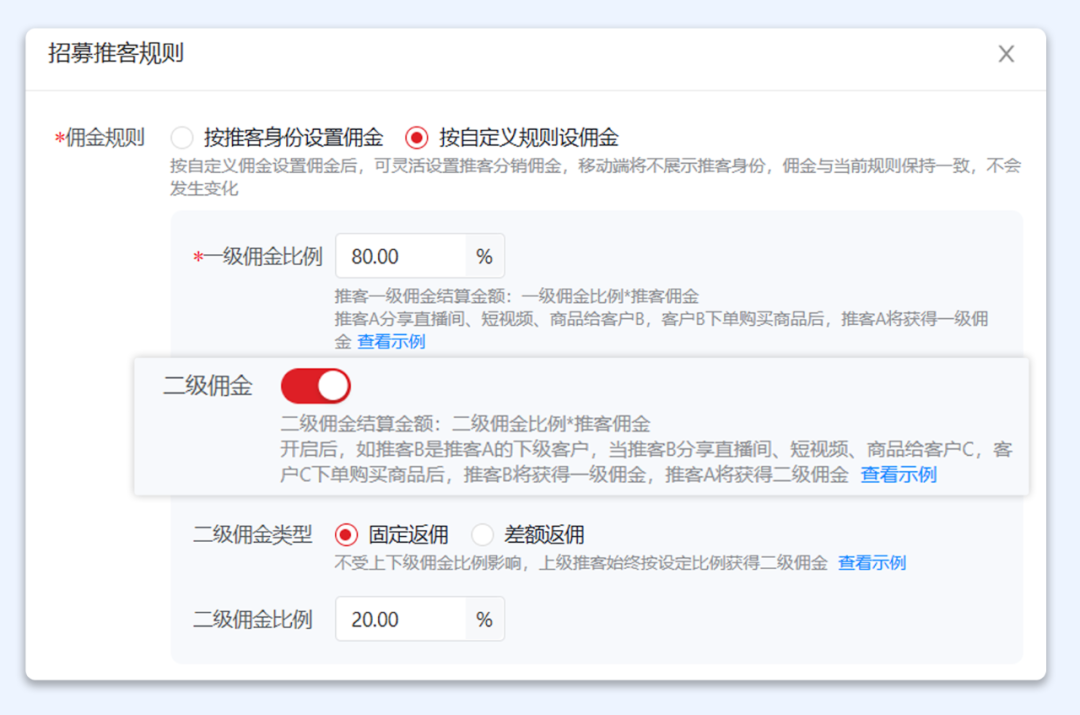The height and width of the screenshot is (715, 1080).
Task: Choose 差额返佣 commission type
Action: tap(483, 534)
